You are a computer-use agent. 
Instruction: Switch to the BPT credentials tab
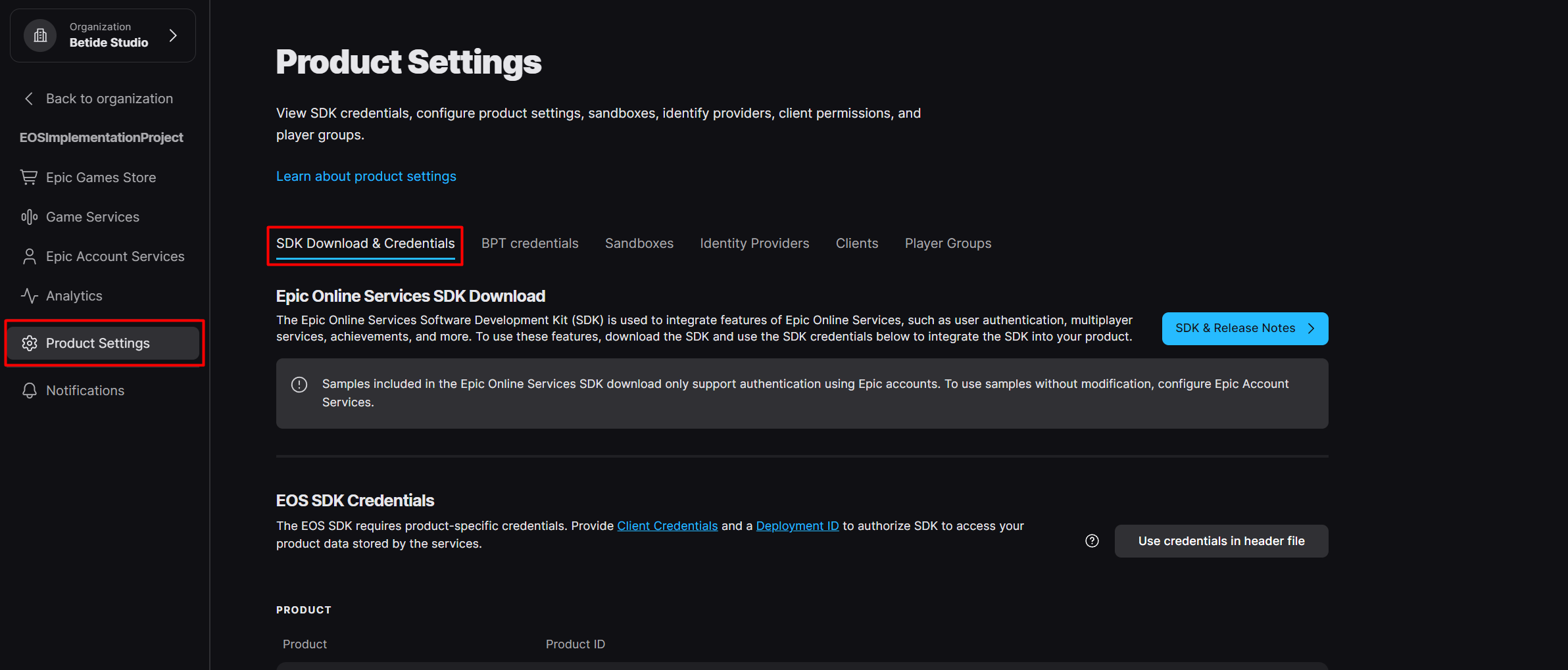pos(529,243)
